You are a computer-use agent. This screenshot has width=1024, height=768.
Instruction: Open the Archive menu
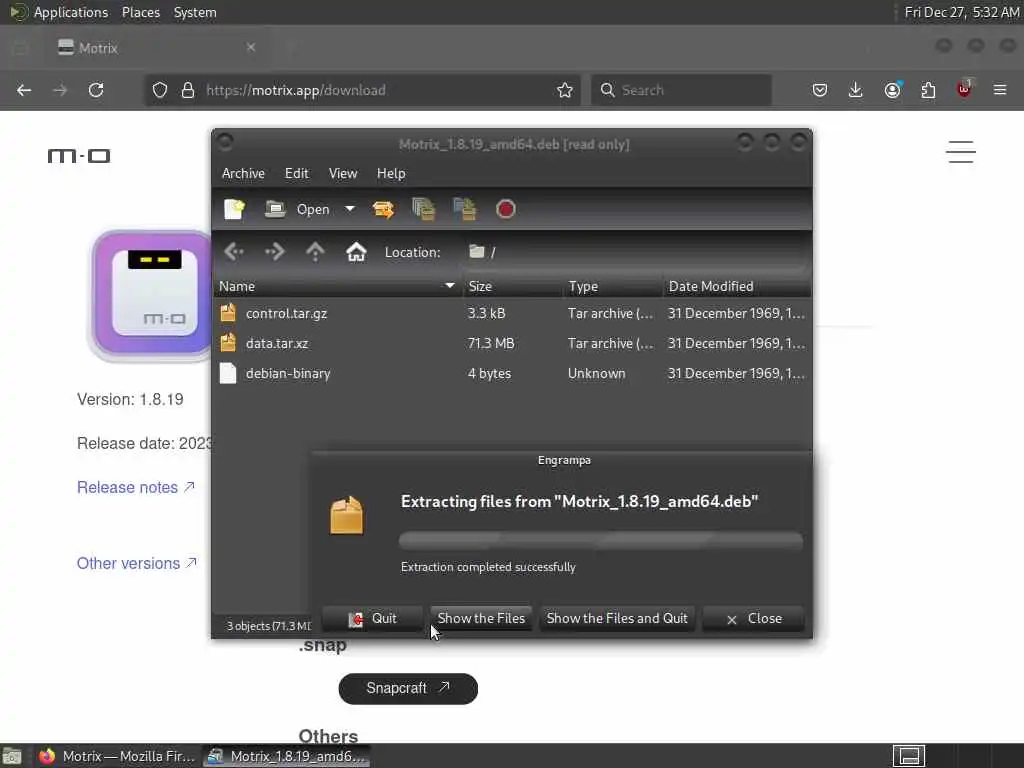[243, 173]
